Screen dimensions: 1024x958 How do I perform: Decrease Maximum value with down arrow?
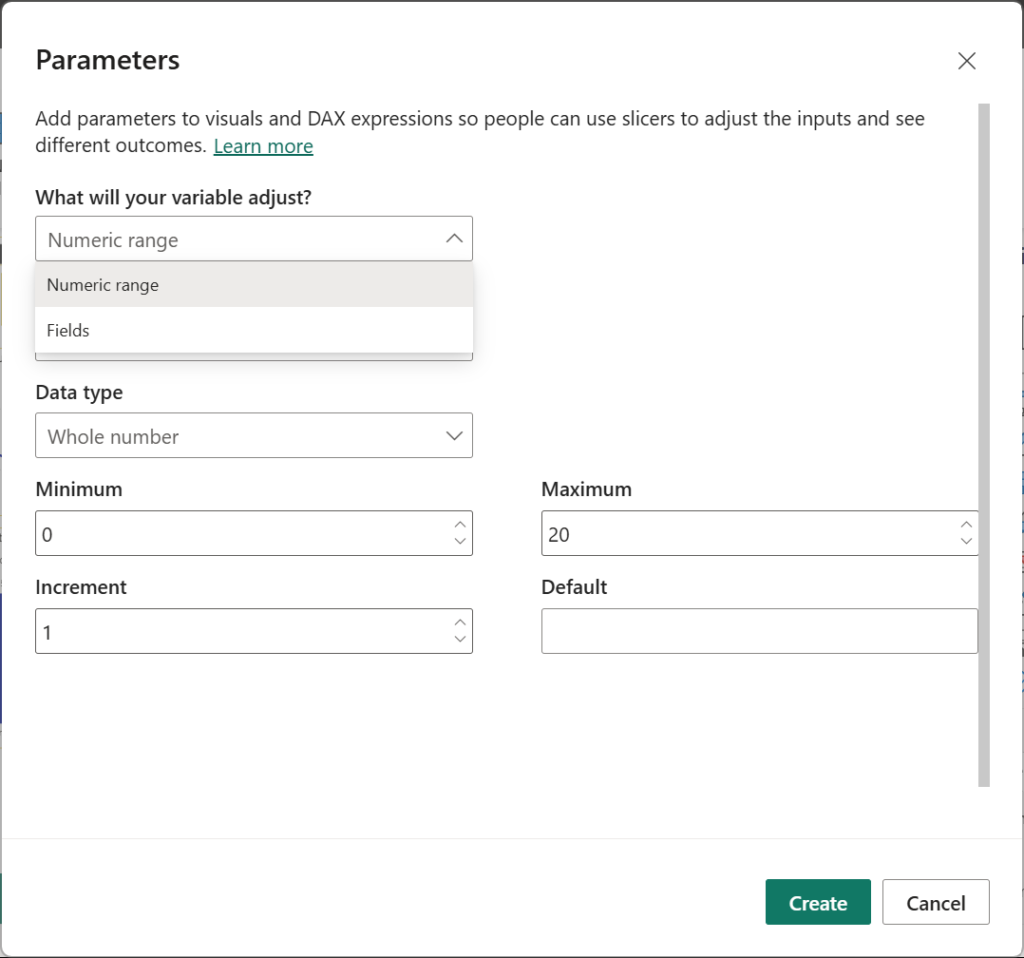click(965, 542)
